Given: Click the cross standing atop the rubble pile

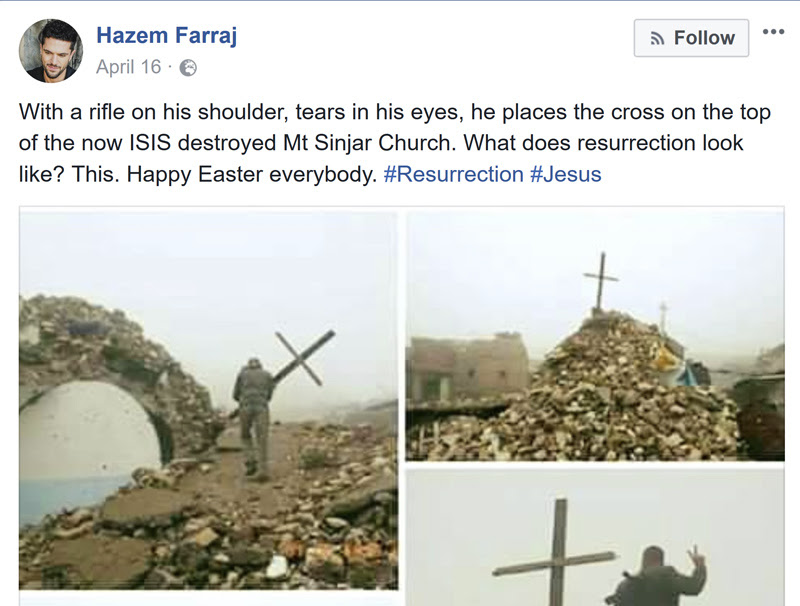Looking at the screenshot, I should point(601,281).
